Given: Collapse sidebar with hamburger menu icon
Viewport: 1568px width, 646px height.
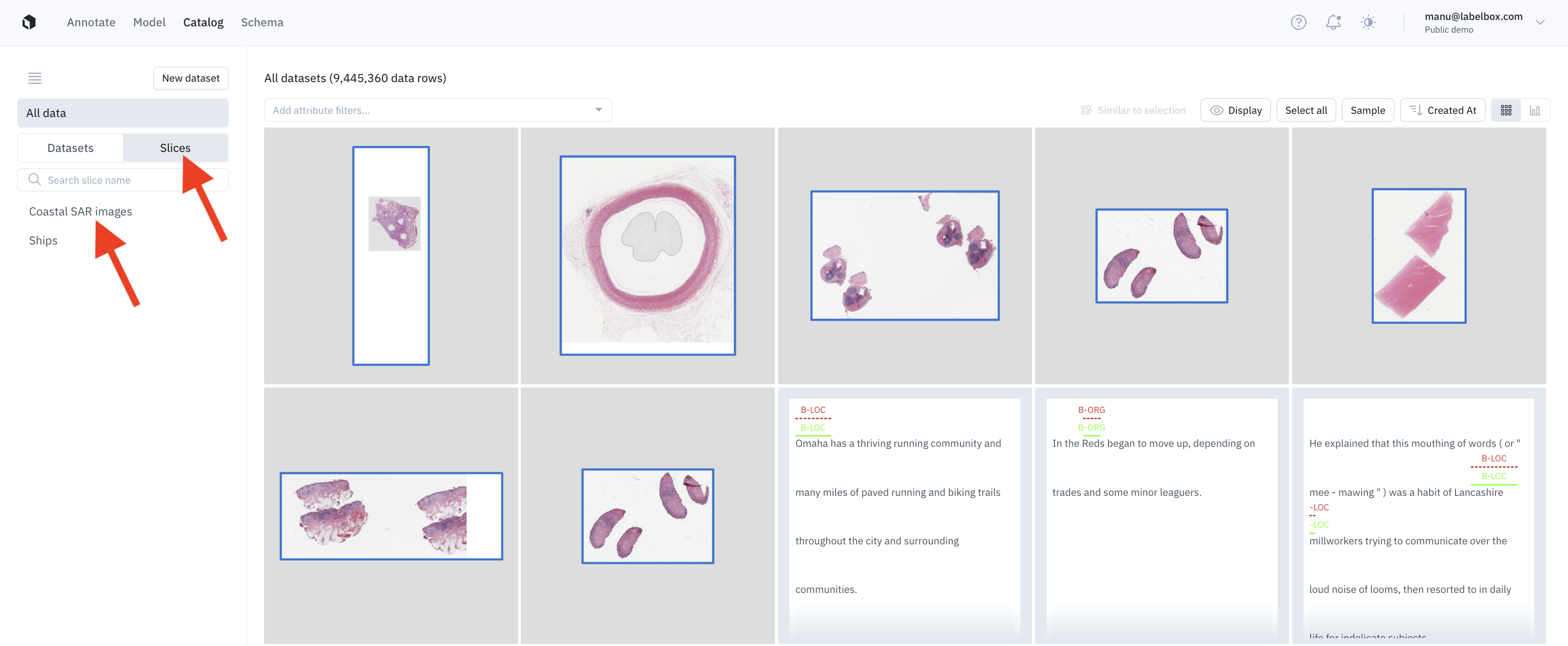Looking at the screenshot, I should 34,78.
